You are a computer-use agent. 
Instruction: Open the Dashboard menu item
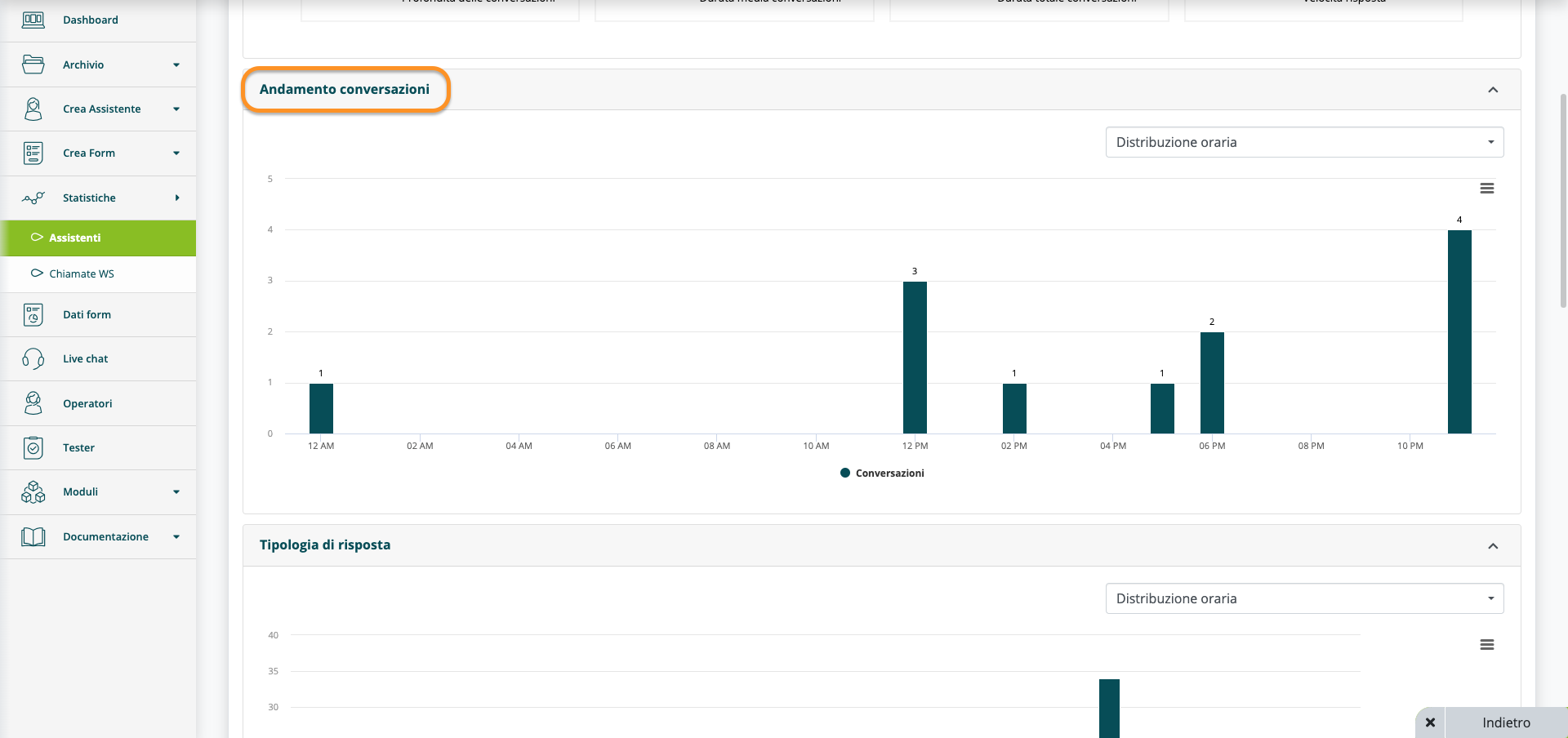[x=98, y=20]
